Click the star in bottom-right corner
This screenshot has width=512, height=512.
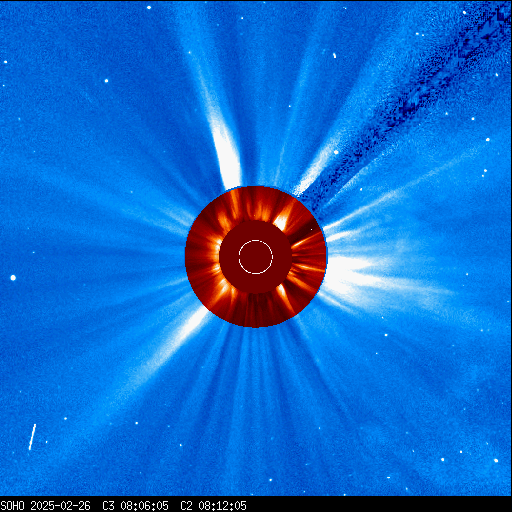496,460
